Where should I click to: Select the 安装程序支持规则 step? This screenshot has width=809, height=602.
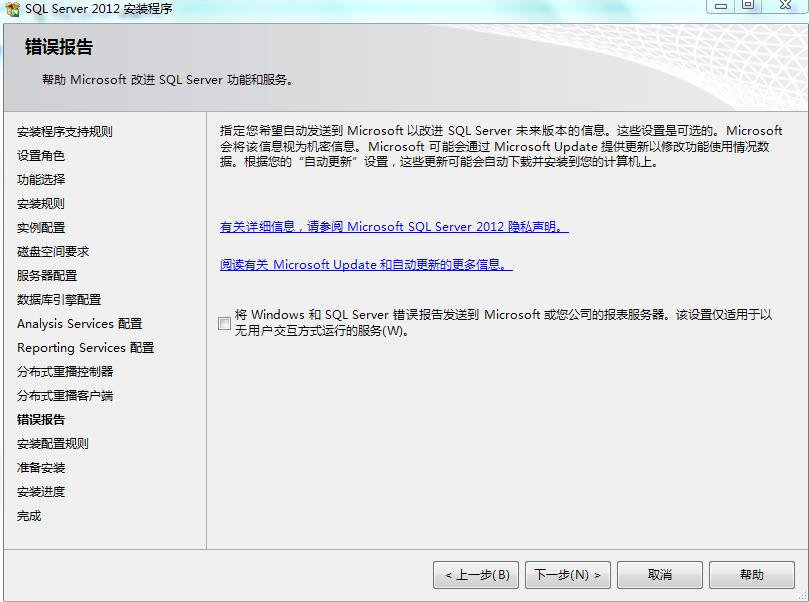[x=64, y=132]
